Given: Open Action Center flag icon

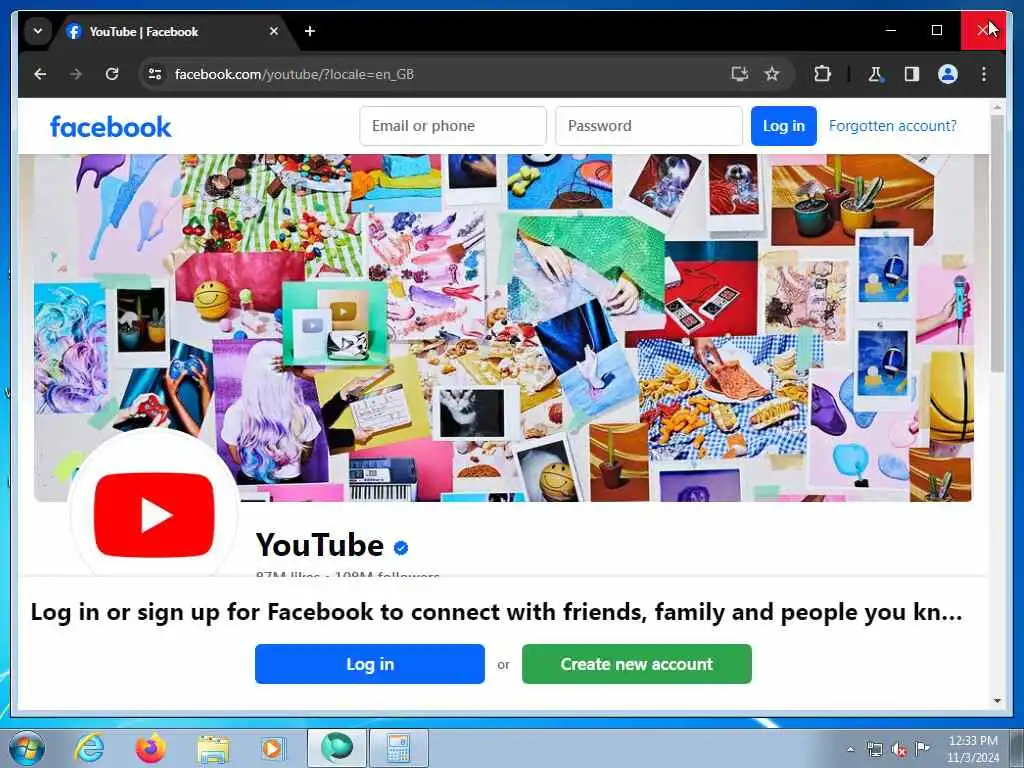Looking at the screenshot, I should pyautogui.click(x=922, y=748).
